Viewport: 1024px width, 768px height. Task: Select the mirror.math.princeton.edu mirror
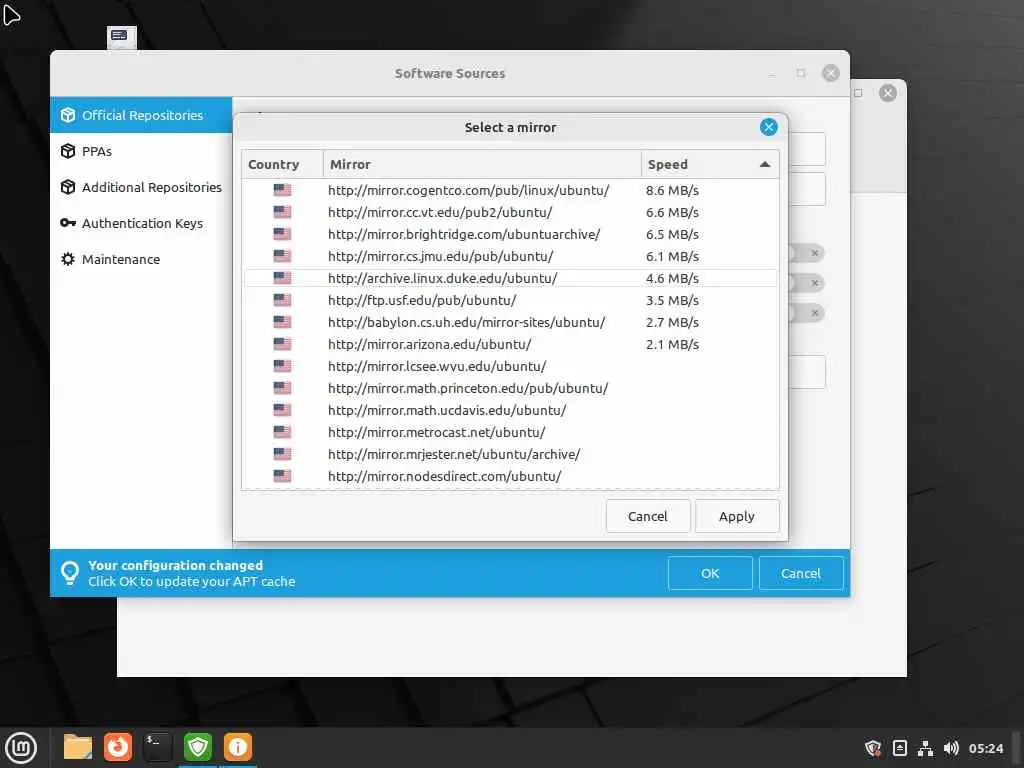(510, 388)
